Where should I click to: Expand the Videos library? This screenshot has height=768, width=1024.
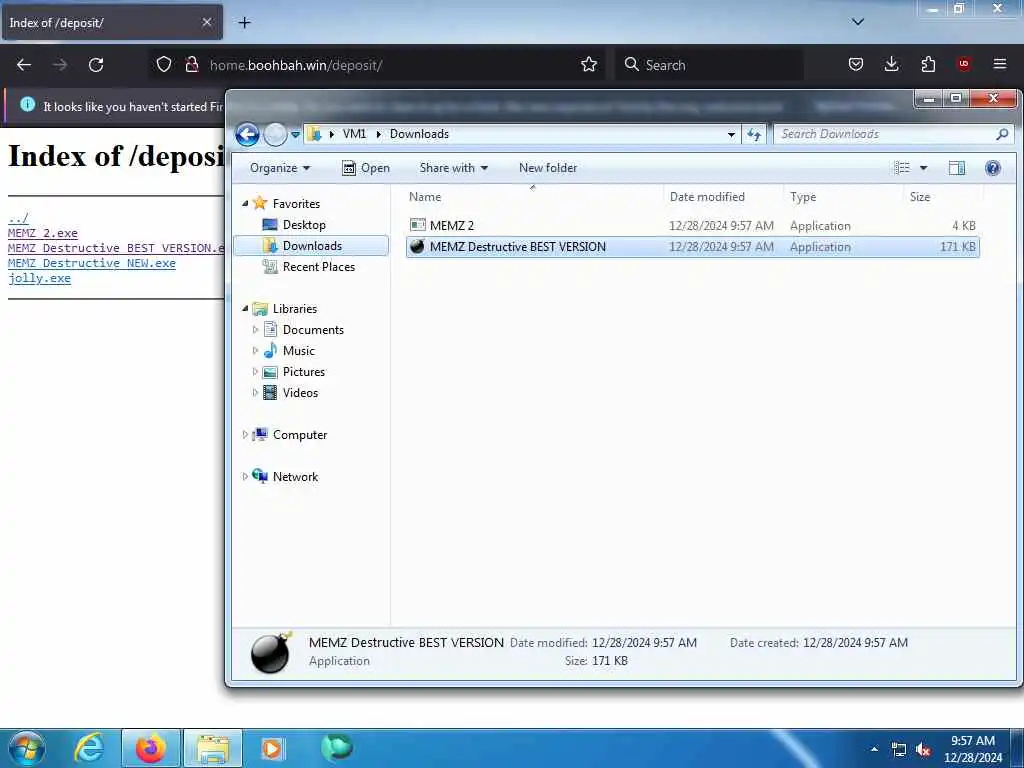pyautogui.click(x=255, y=392)
